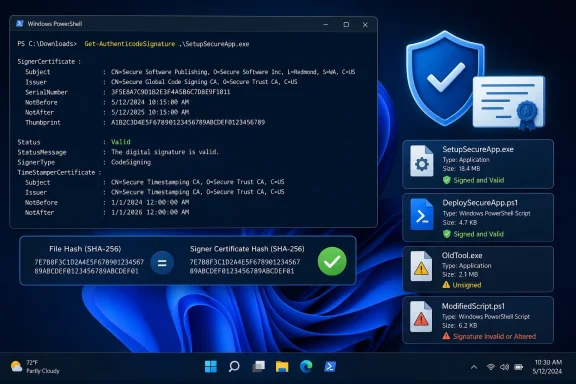Click the ModifiedScript.ps1 red alert file icon
This screenshot has height=384, width=576.
pos(421,317)
